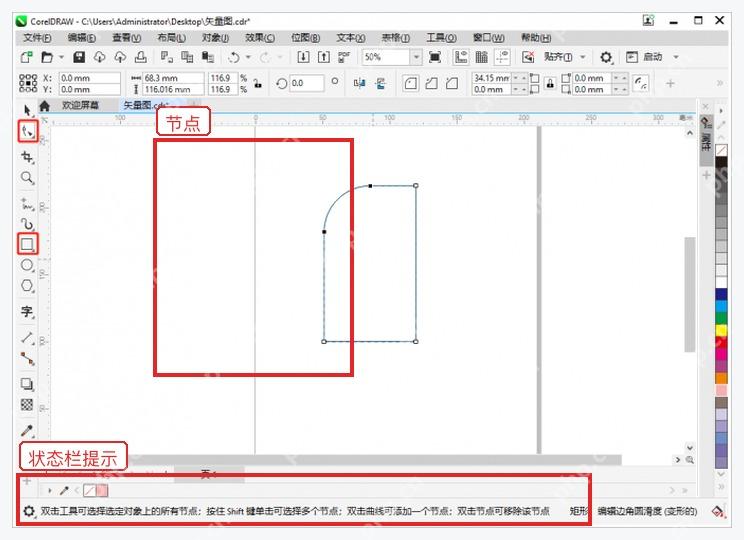Select the Zoom magnifier tool
The height and width of the screenshot is (540, 744).
point(27,178)
